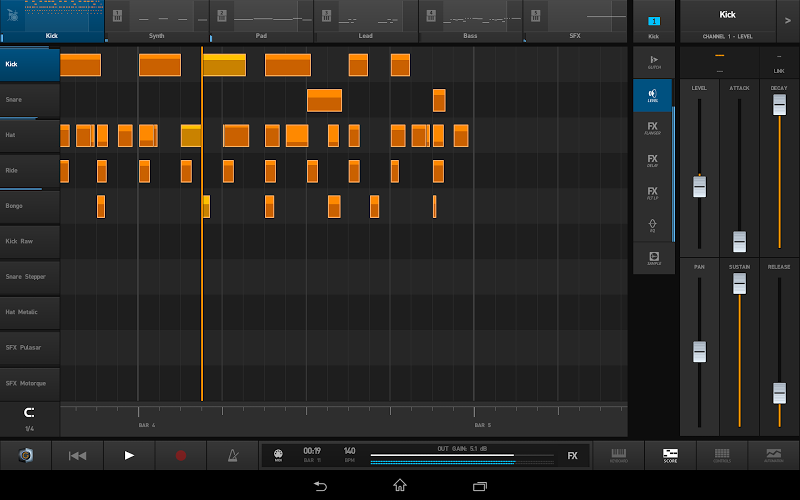Screen dimensions: 800x500
Task: Select the Kick row in track list
Action: [30, 64]
